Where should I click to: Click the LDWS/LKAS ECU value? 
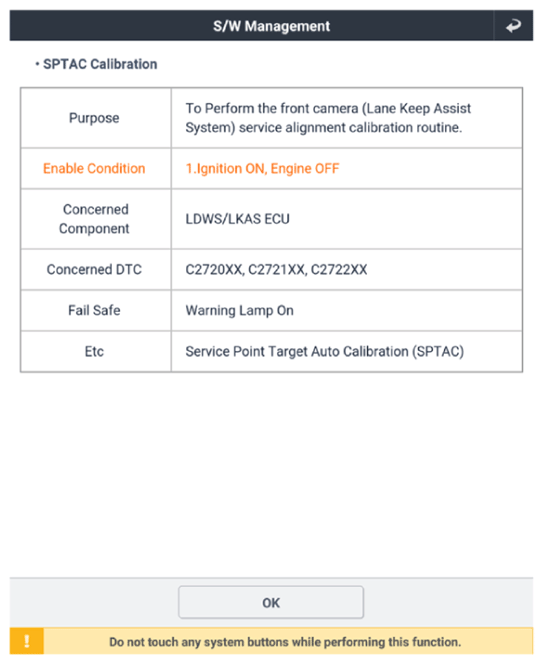237,219
